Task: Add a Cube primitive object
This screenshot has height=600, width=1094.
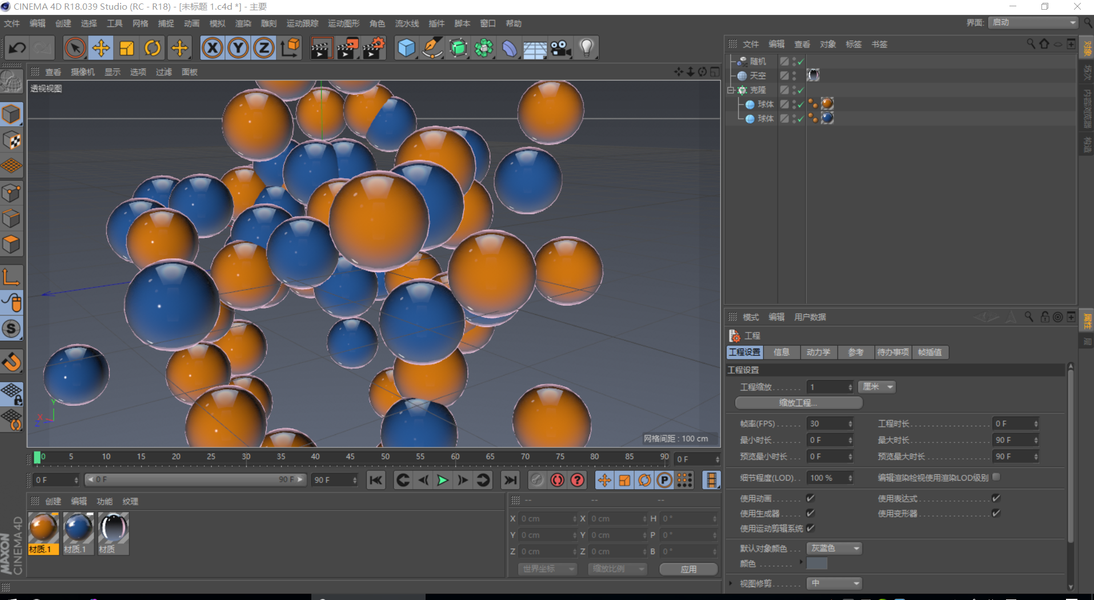Action: point(406,48)
